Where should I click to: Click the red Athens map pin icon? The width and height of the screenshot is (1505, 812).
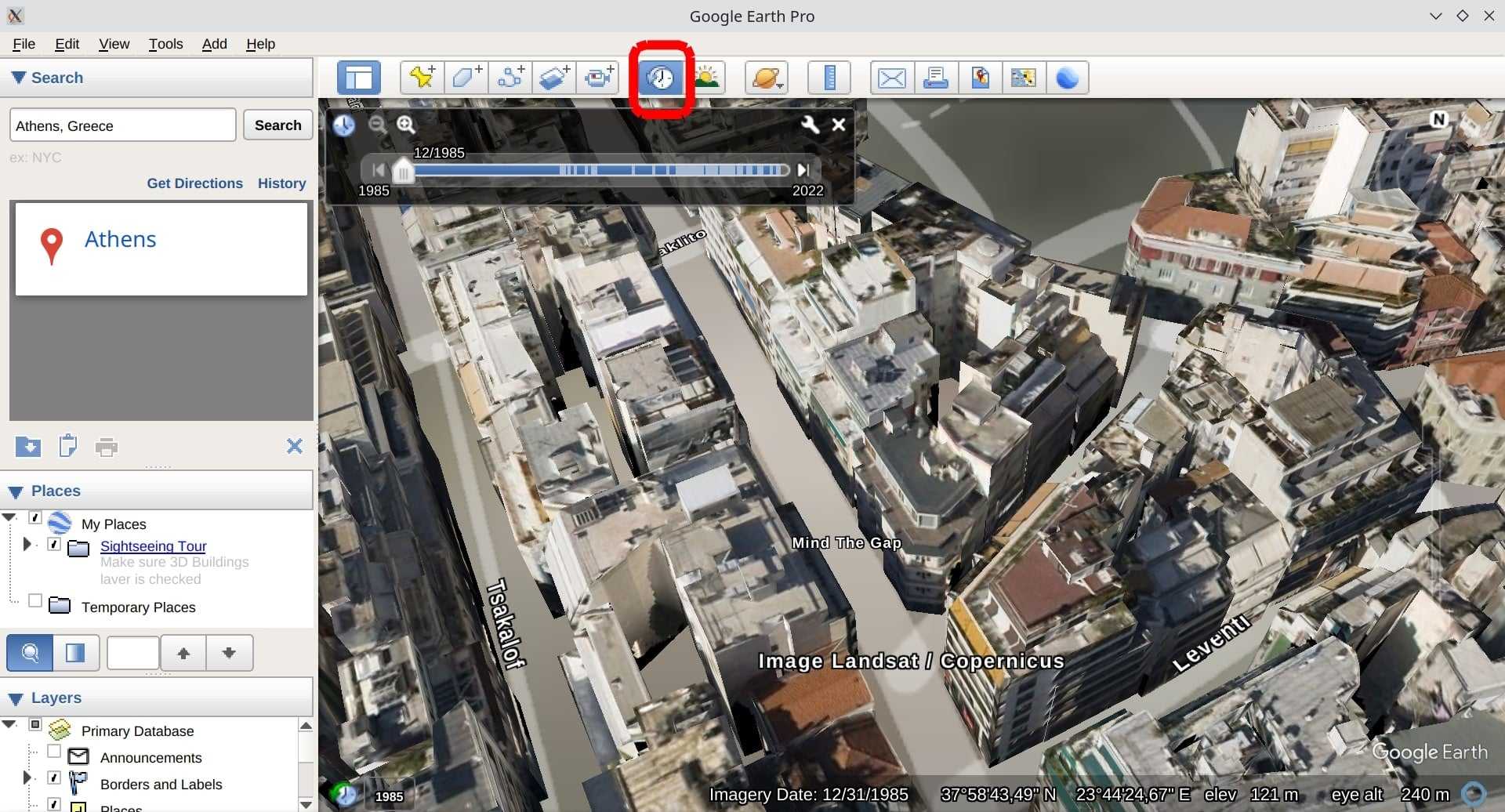(x=52, y=246)
